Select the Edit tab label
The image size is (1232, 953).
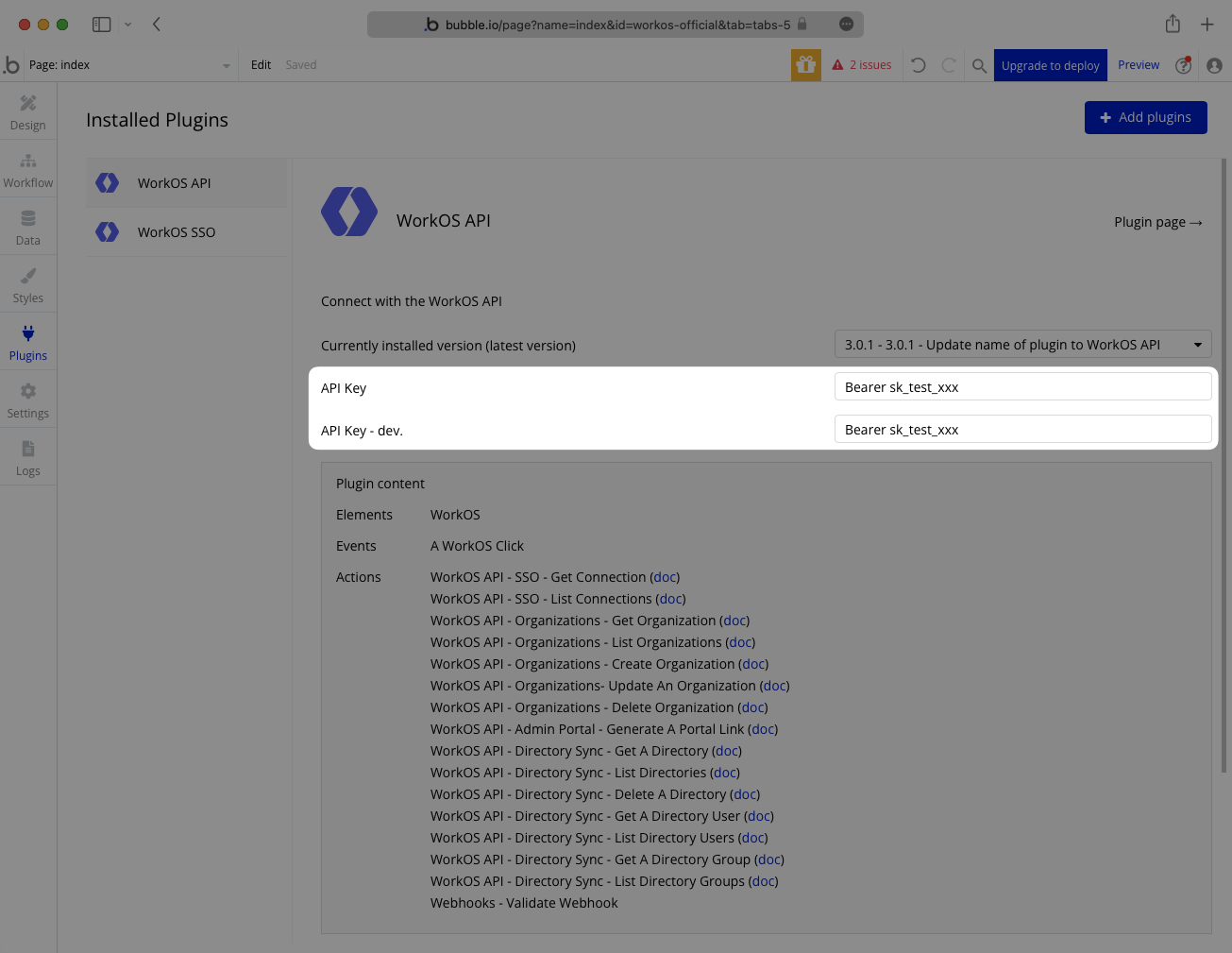point(260,64)
